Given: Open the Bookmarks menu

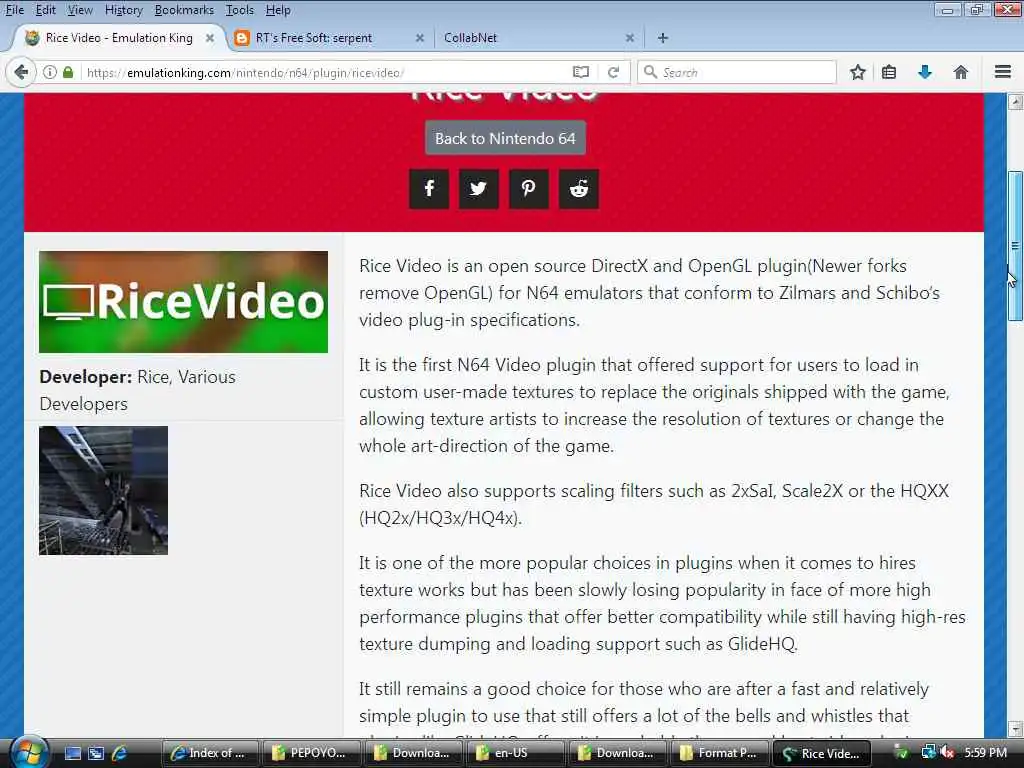Looking at the screenshot, I should 184,10.
